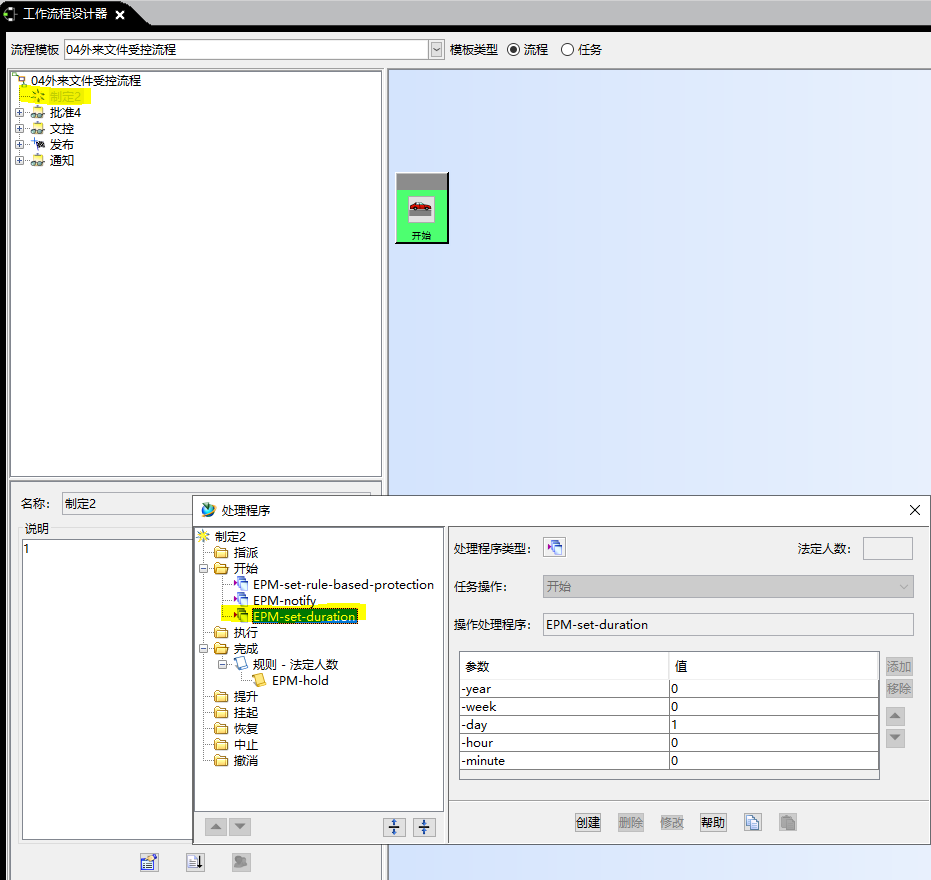931x880 pixels.
Task: Collapse the 开始 folder node
Action: click(204, 568)
